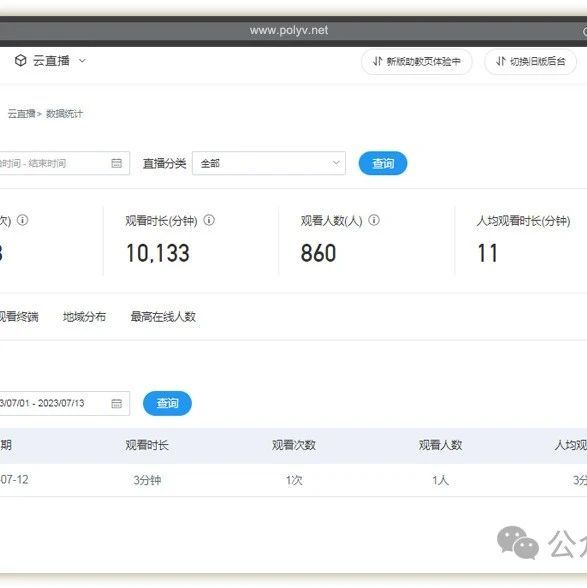Open the 云直播 breadcrumb link

pyautogui.click(x=21, y=114)
